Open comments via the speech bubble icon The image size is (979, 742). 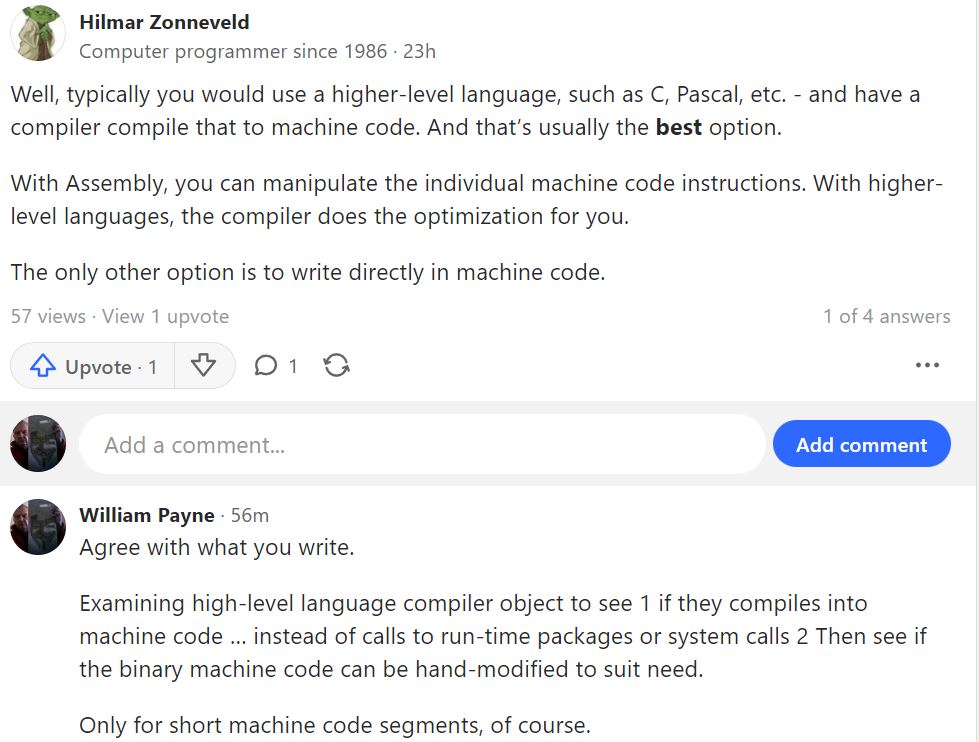click(x=265, y=365)
